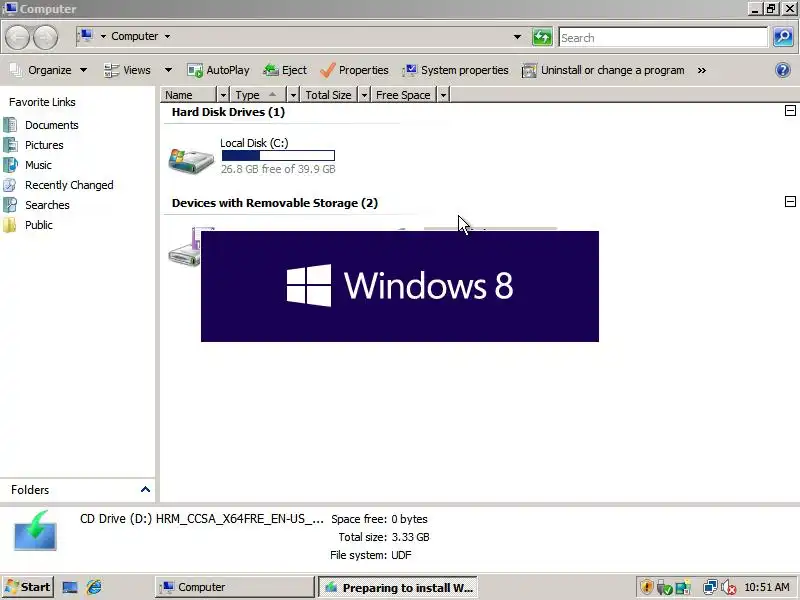
Task: Click the Show Desktop quick launch icon
Action: click(70, 587)
